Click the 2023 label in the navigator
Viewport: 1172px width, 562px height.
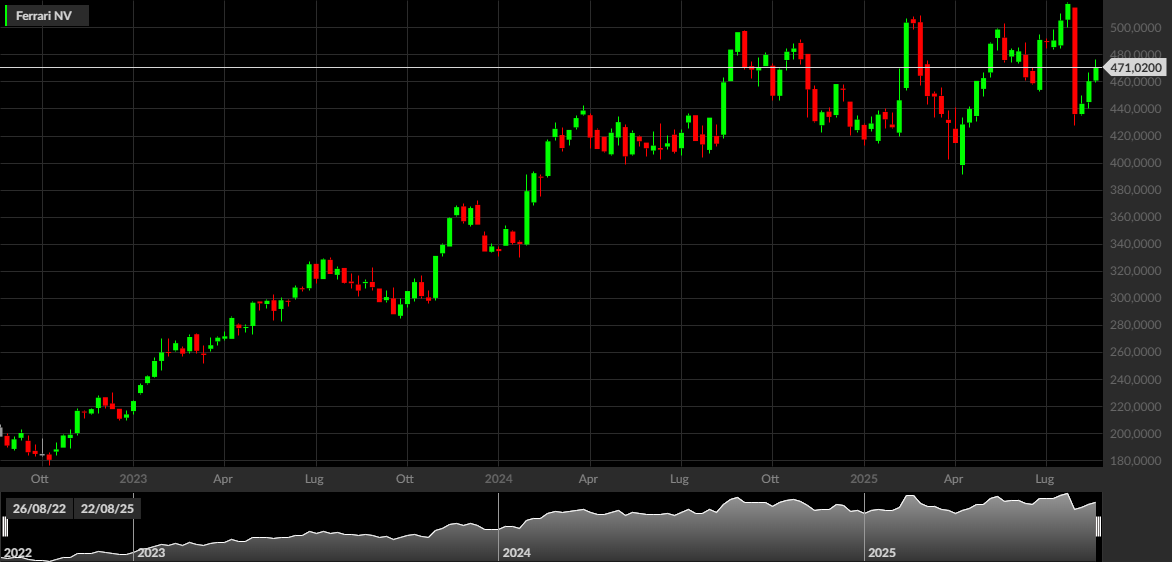[151, 554]
